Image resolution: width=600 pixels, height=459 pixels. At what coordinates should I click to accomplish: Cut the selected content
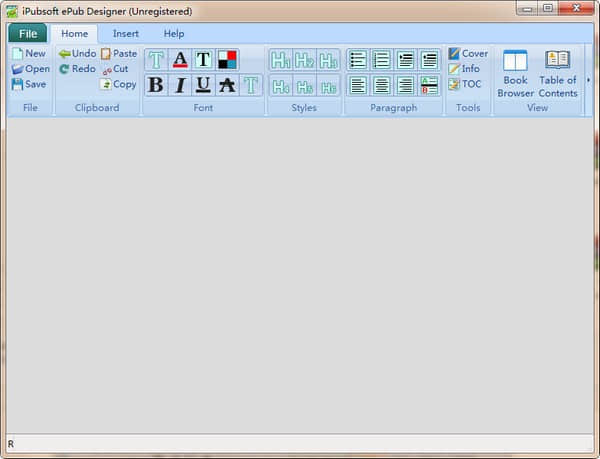tap(115, 69)
